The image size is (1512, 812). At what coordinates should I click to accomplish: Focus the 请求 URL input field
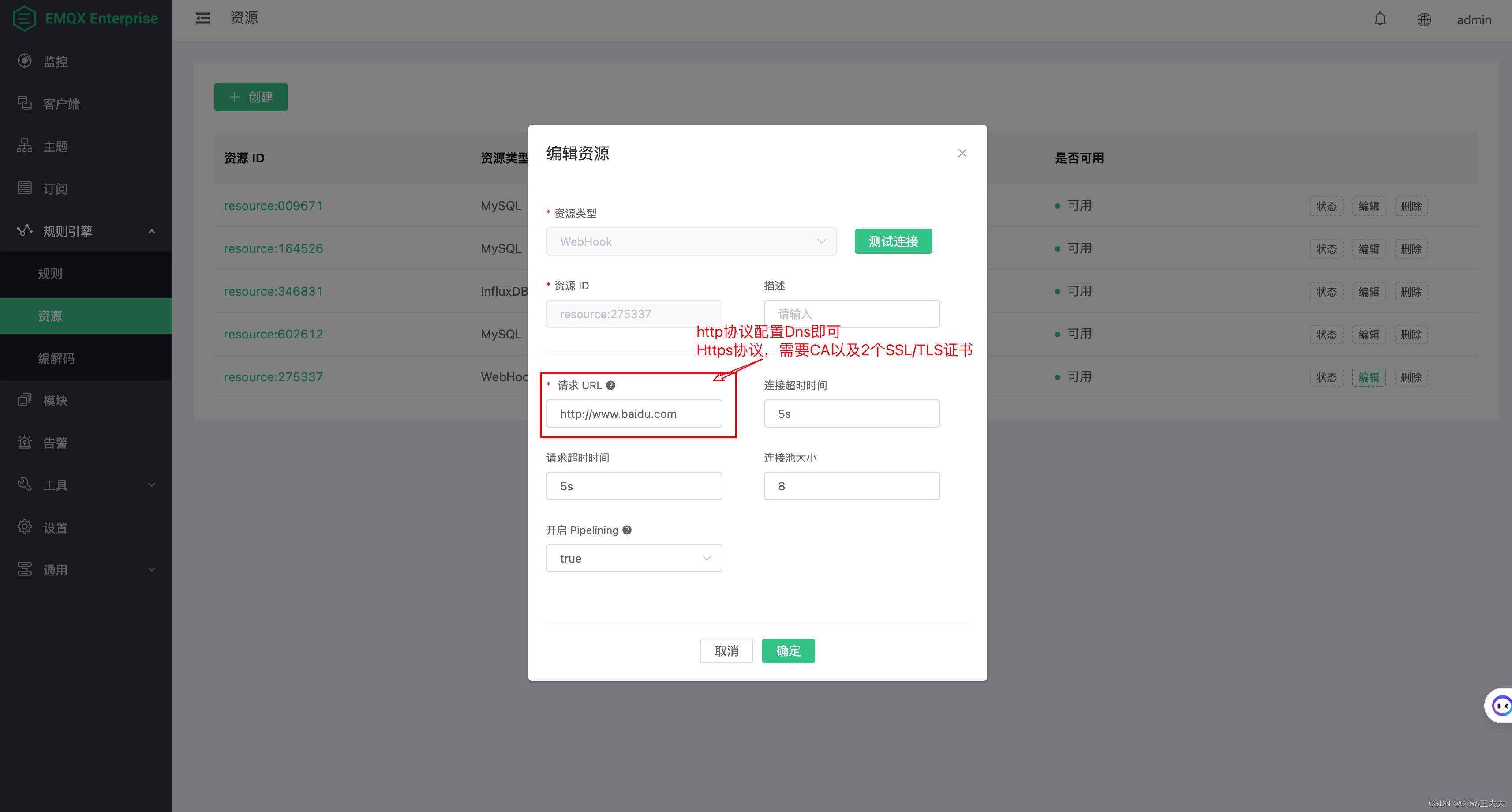click(634, 414)
